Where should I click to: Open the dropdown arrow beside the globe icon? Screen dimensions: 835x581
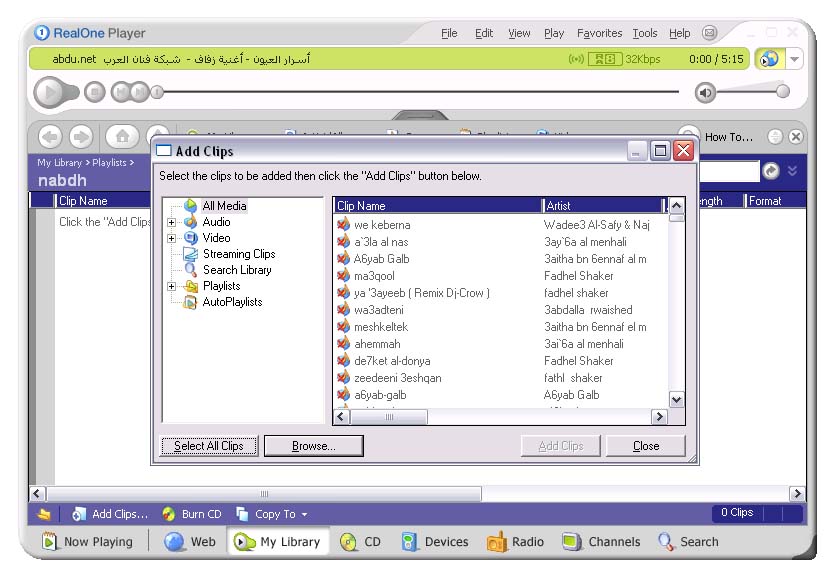[794, 59]
